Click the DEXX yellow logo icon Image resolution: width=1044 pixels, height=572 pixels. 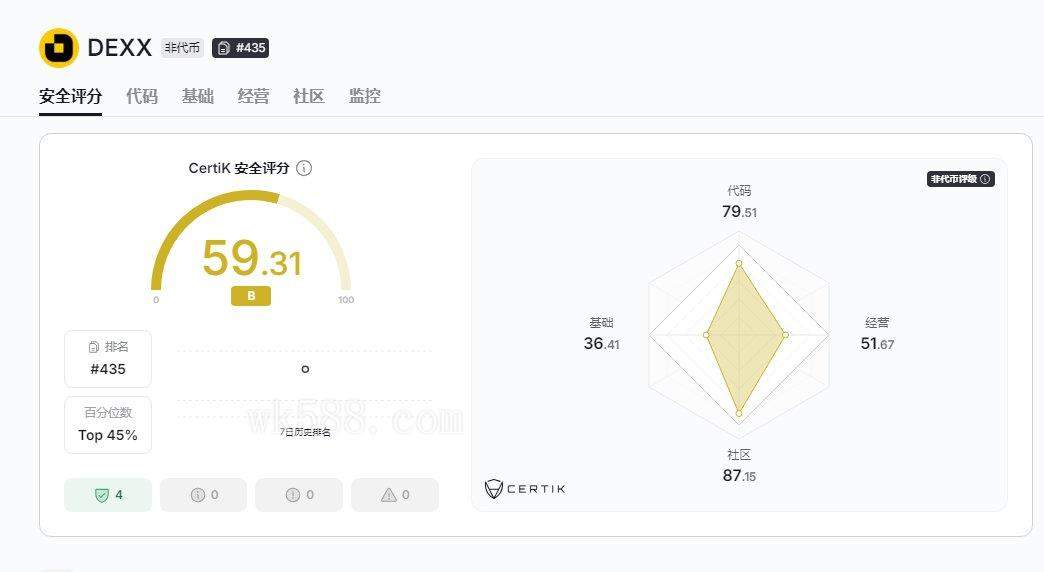pos(59,48)
